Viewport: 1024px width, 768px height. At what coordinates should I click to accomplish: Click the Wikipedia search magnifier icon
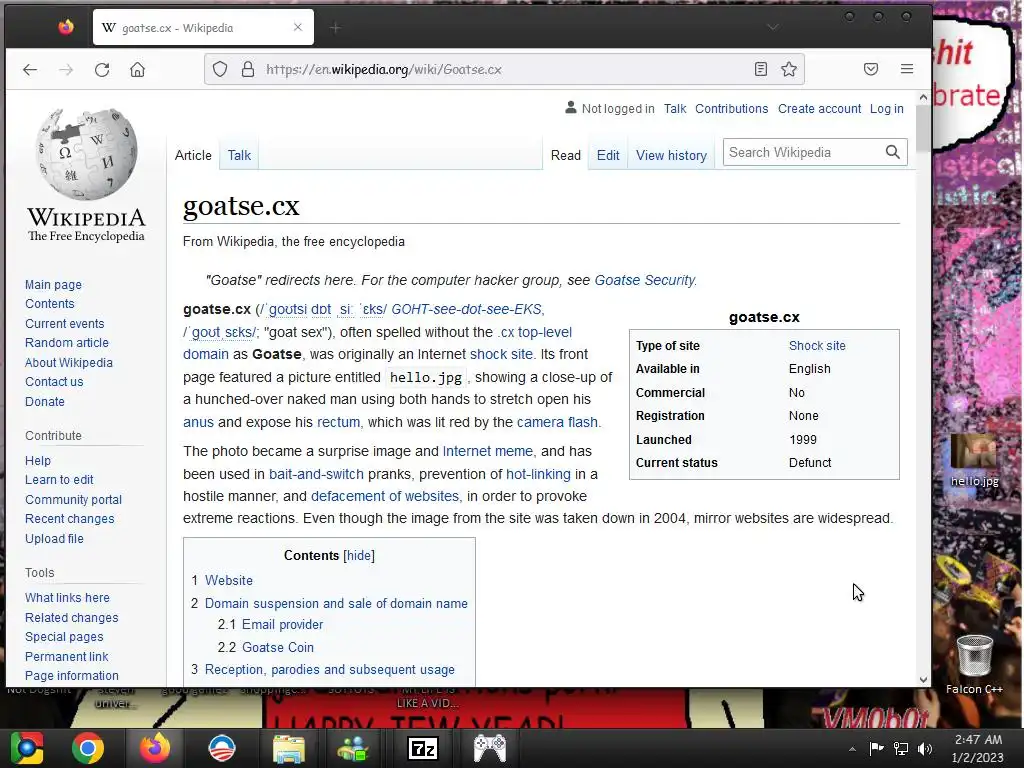pyautogui.click(x=893, y=152)
